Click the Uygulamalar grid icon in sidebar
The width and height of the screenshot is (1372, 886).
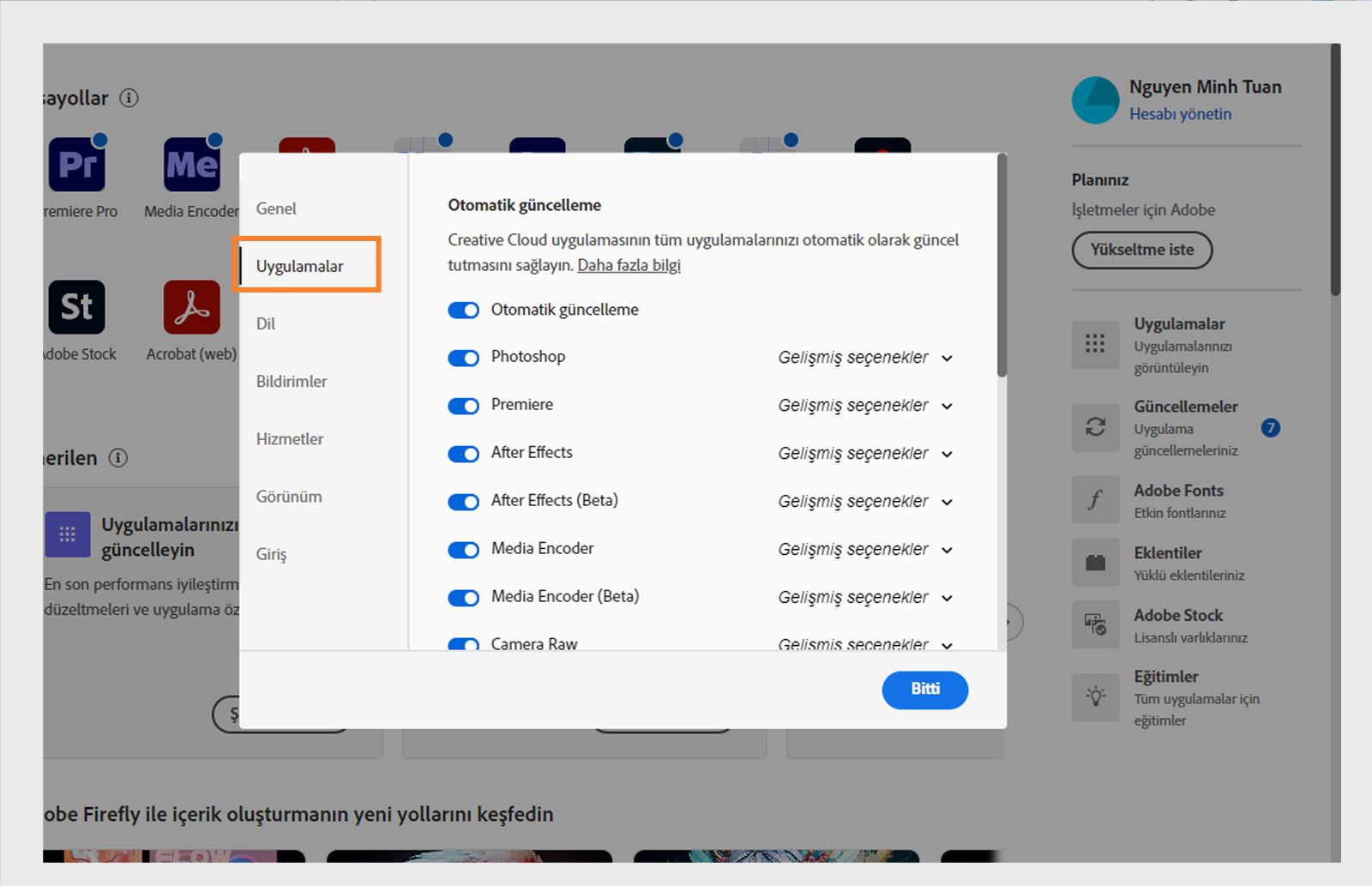1095,346
